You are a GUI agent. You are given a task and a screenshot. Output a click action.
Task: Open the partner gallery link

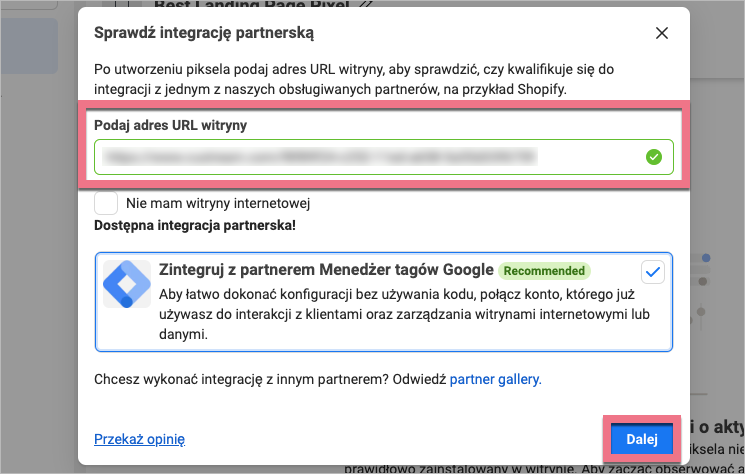tap(495, 379)
